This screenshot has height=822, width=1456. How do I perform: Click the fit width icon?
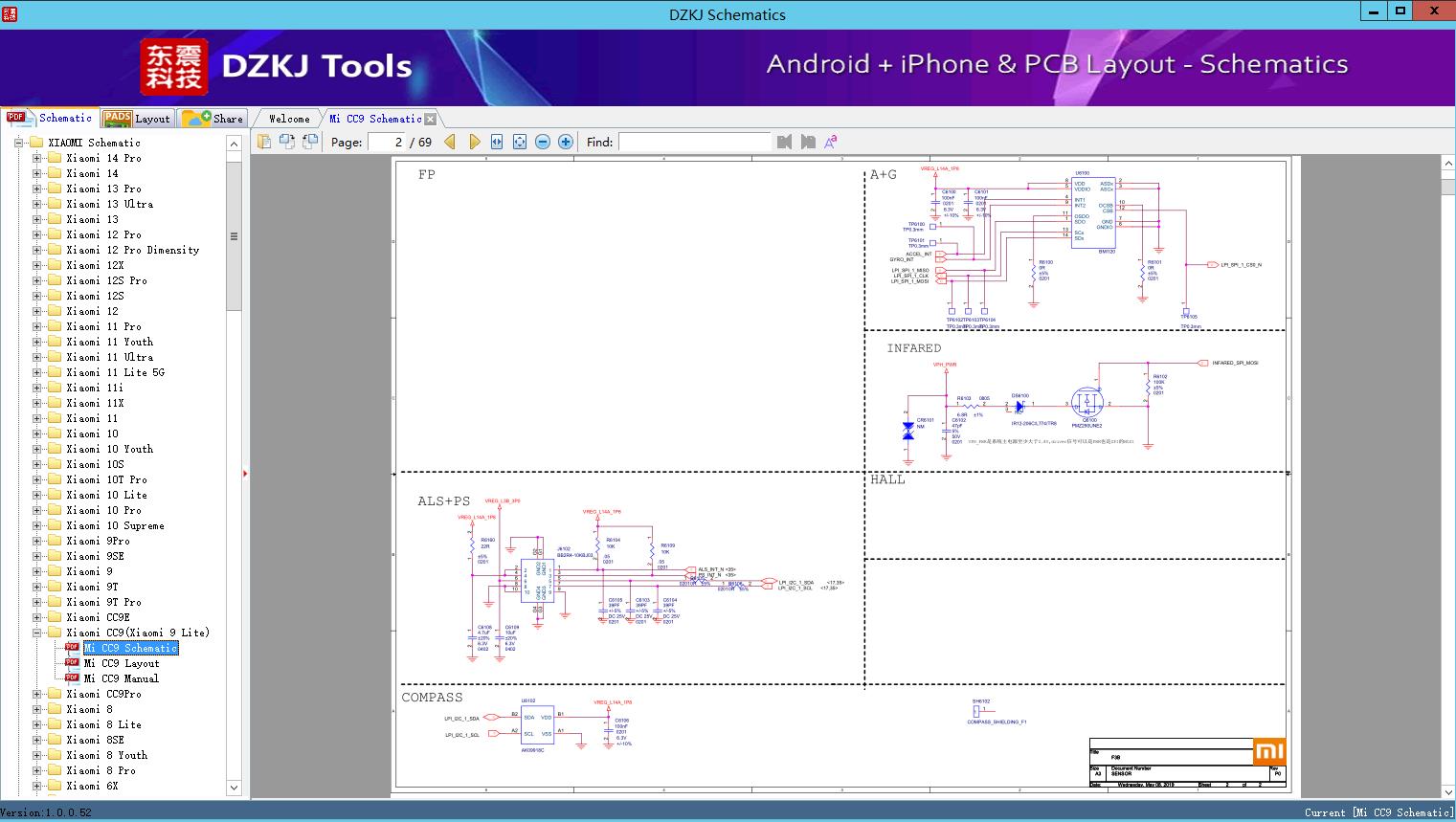click(497, 142)
